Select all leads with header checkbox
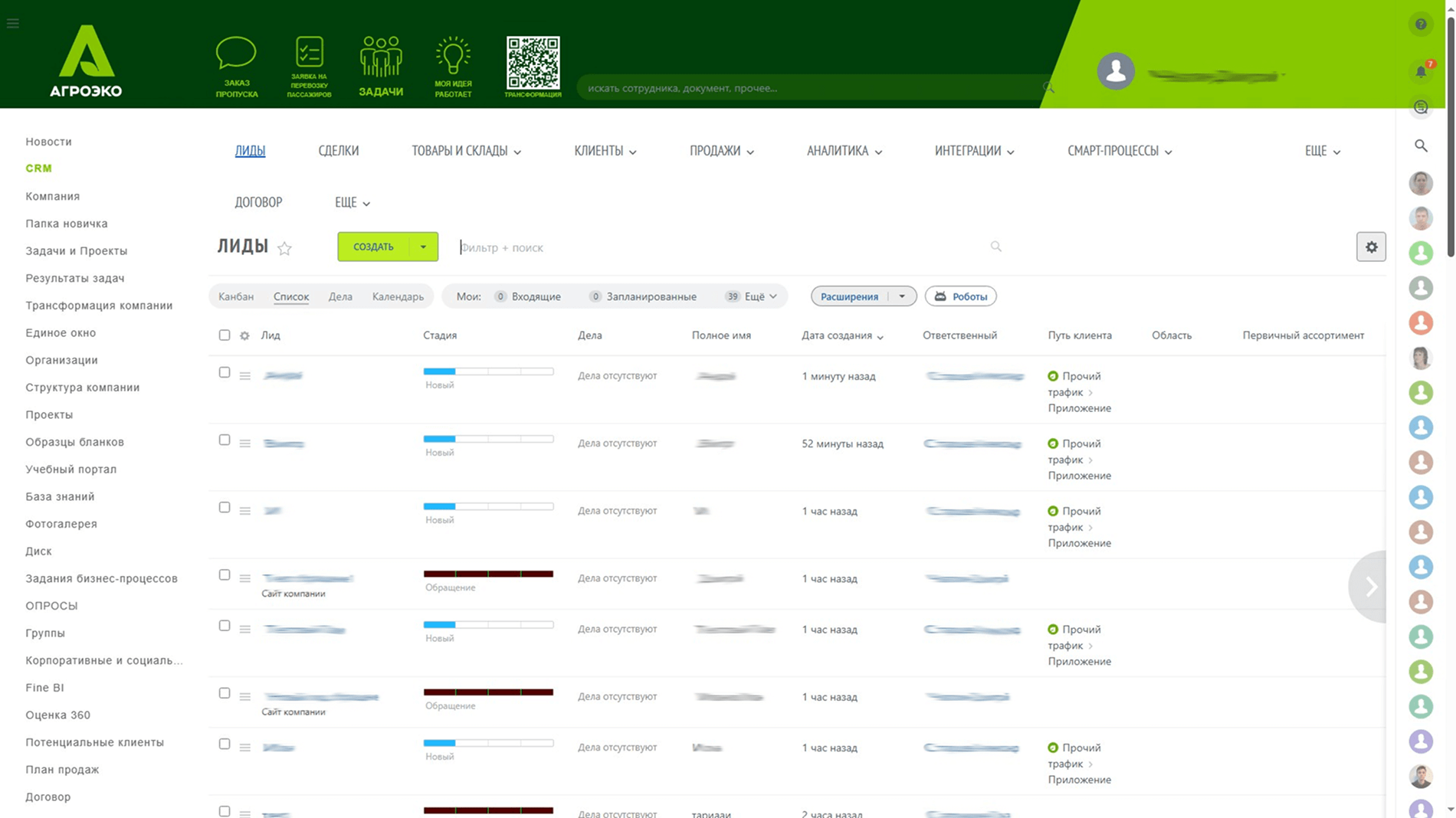Screen dimensions: 1456x818 click(225, 335)
